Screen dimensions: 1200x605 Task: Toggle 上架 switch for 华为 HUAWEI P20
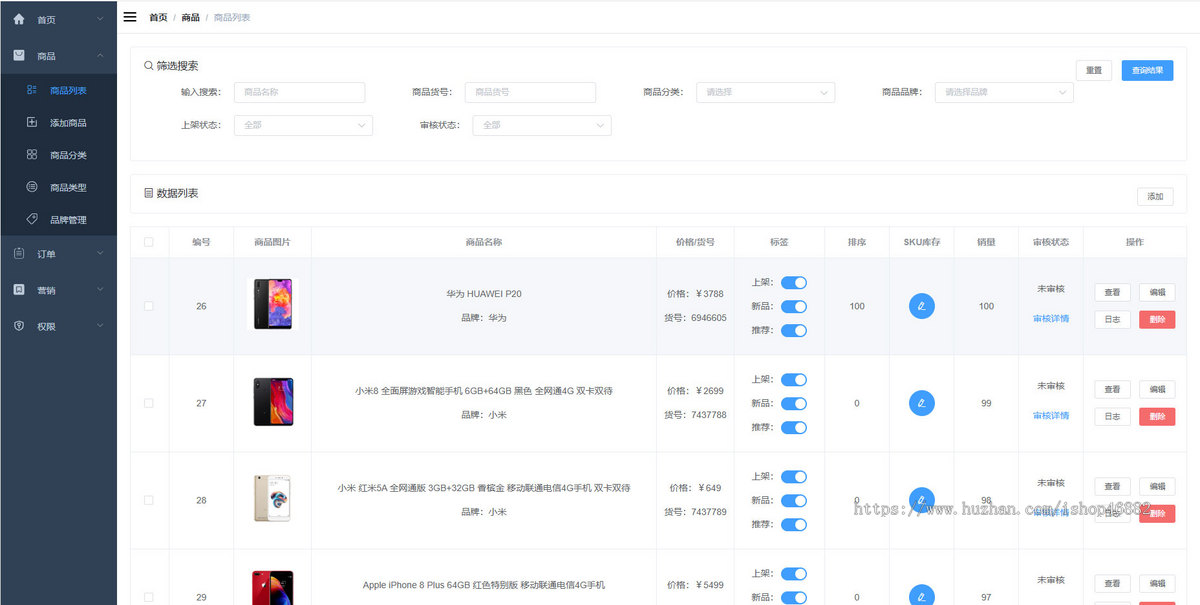tap(794, 282)
